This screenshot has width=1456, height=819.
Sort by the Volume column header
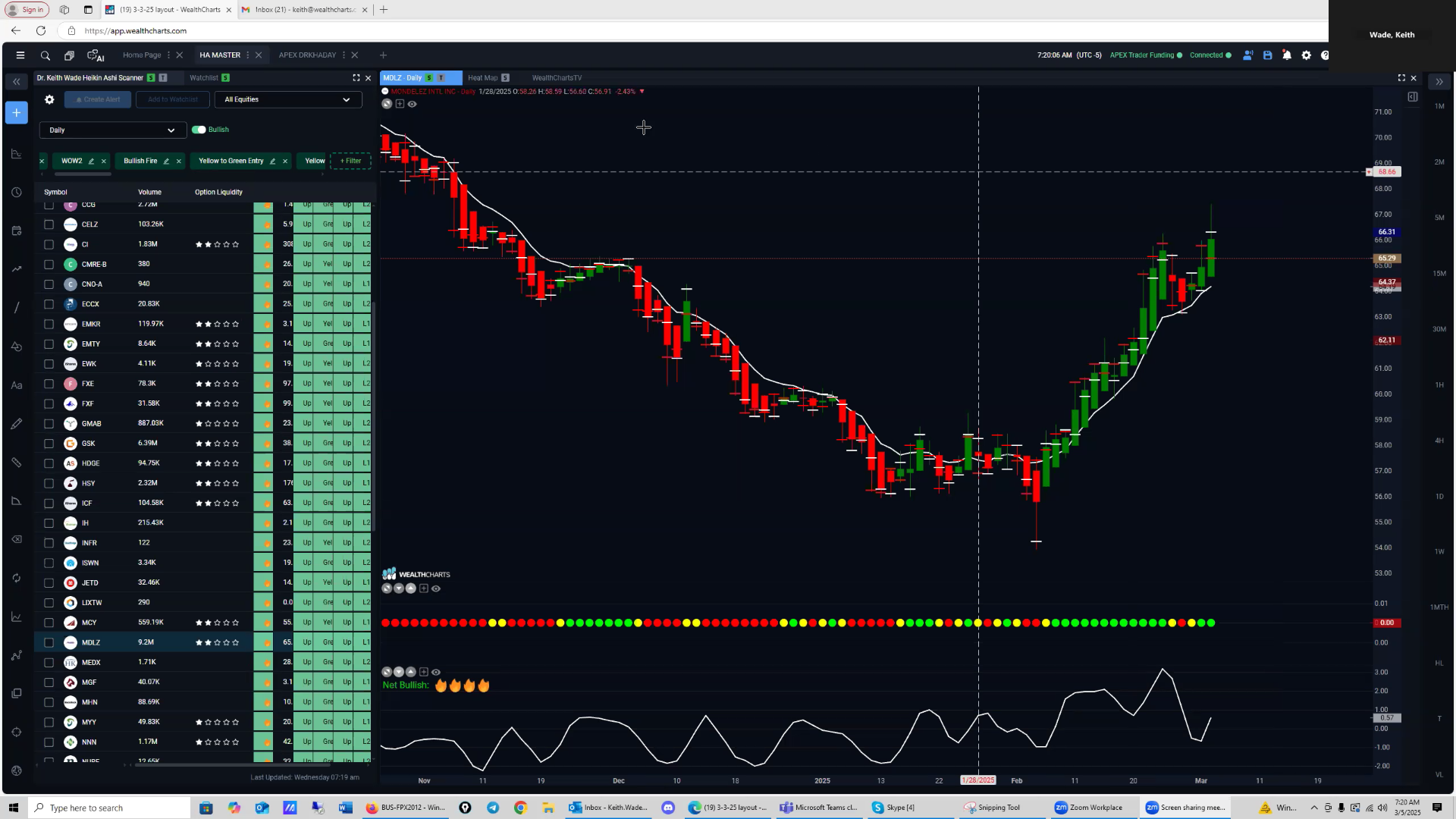pos(149,193)
